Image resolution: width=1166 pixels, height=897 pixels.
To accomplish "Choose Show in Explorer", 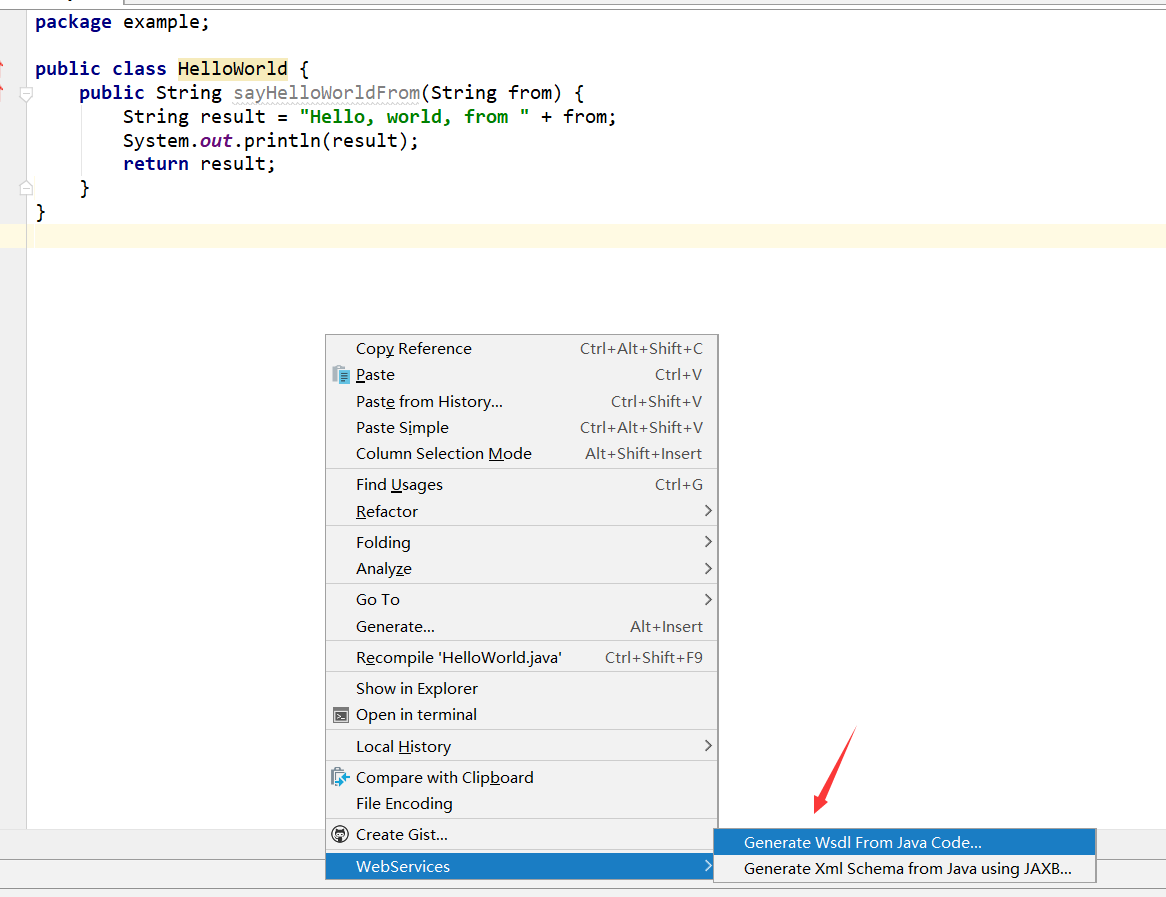I will [x=521, y=689].
